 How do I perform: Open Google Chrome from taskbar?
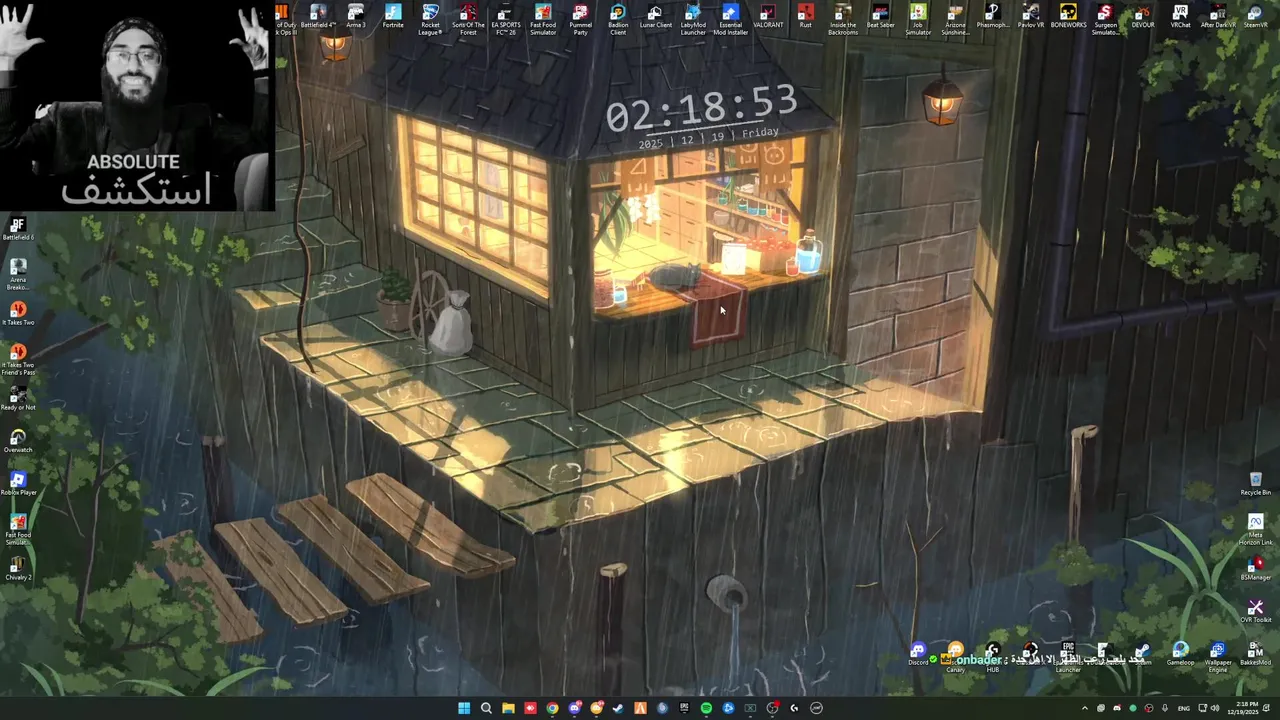point(552,708)
